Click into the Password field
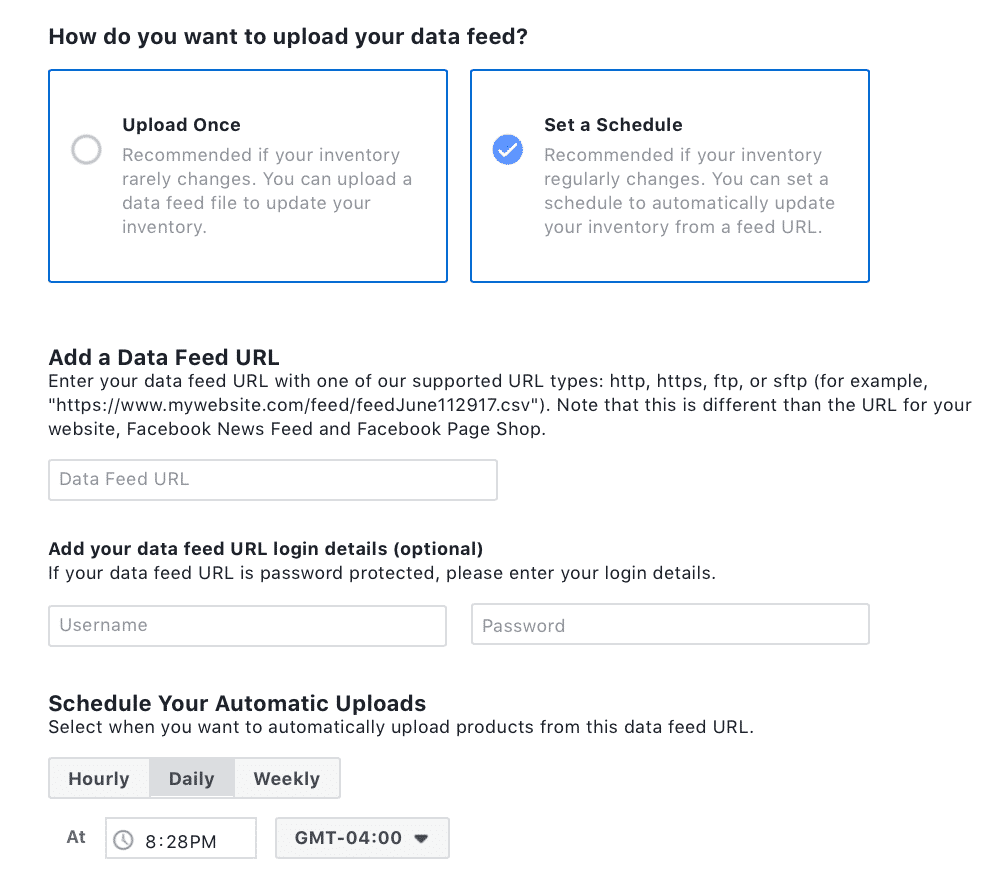1004x890 pixels. [x=670, y=624]
